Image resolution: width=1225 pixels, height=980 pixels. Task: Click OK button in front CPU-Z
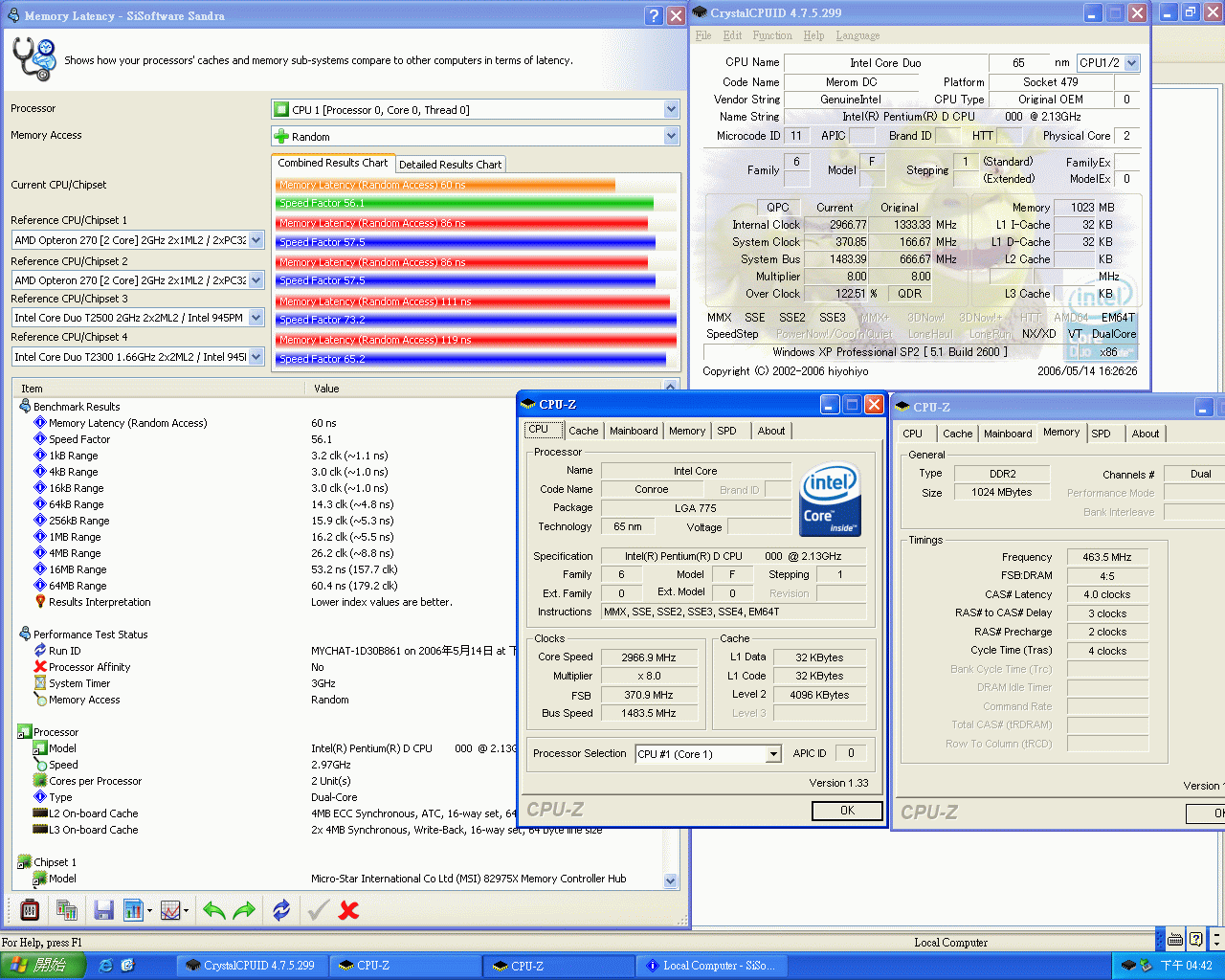847,811
